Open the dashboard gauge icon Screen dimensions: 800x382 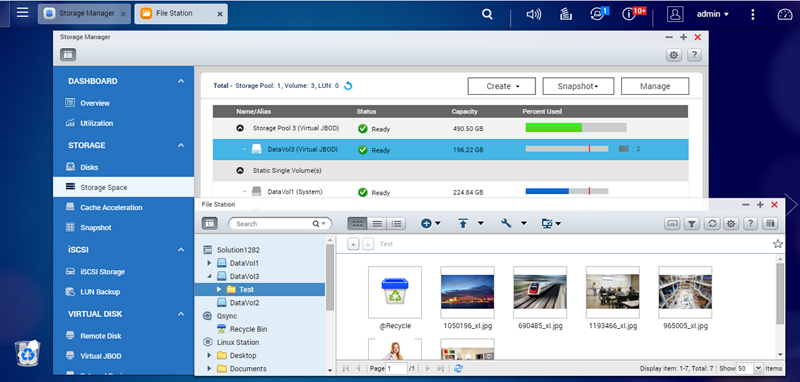[785, 14]
